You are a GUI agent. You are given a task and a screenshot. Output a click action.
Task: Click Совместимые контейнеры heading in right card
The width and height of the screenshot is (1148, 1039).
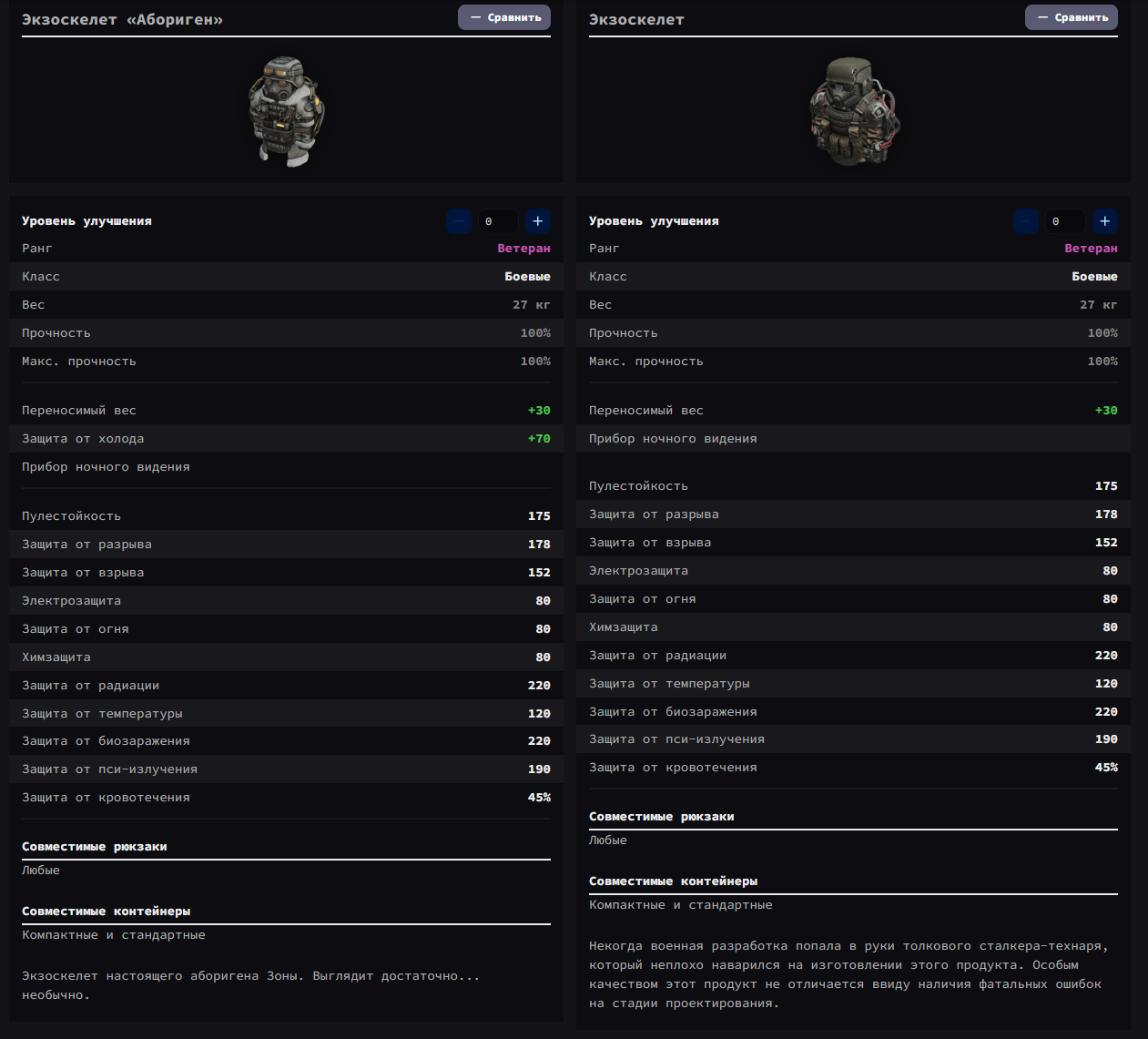[x=673, y=881]
